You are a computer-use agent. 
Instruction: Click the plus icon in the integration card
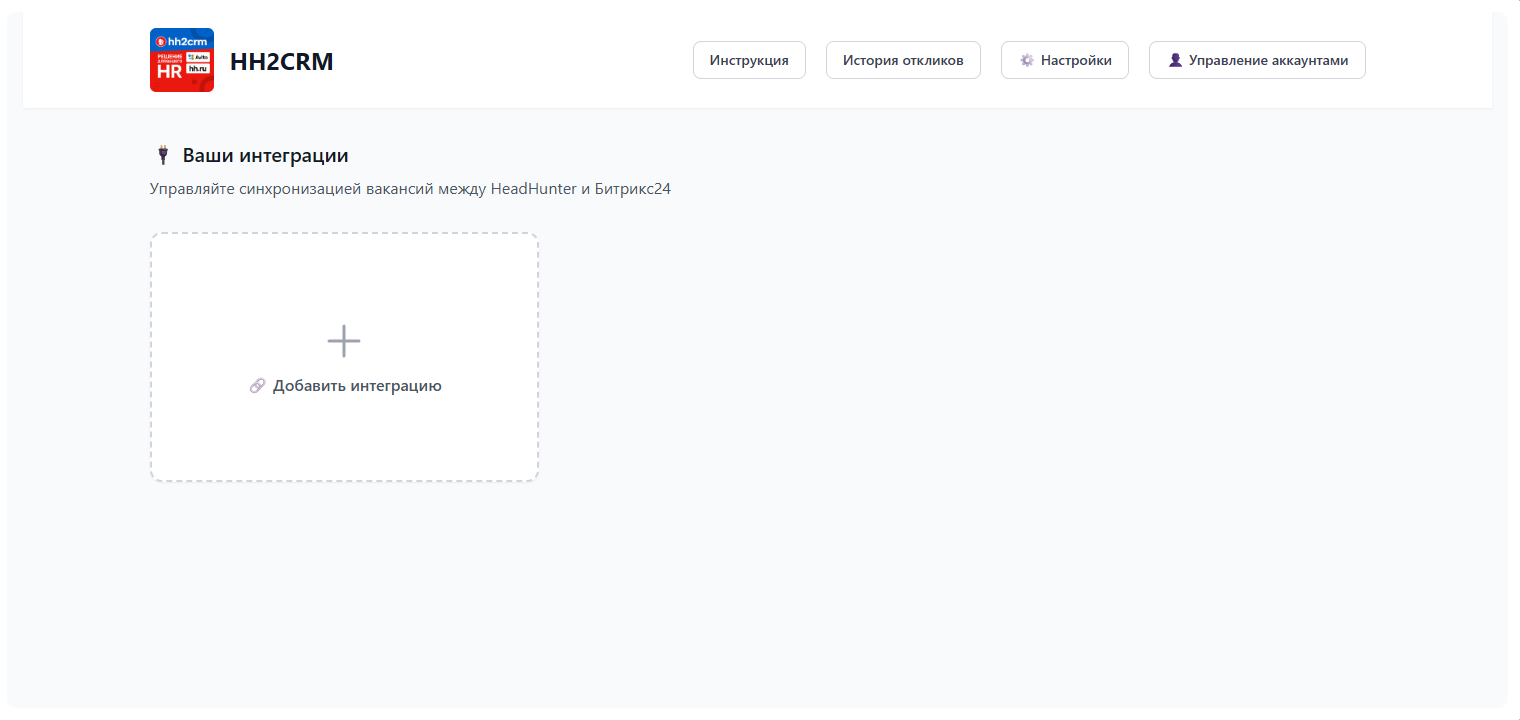click(344, 340)
